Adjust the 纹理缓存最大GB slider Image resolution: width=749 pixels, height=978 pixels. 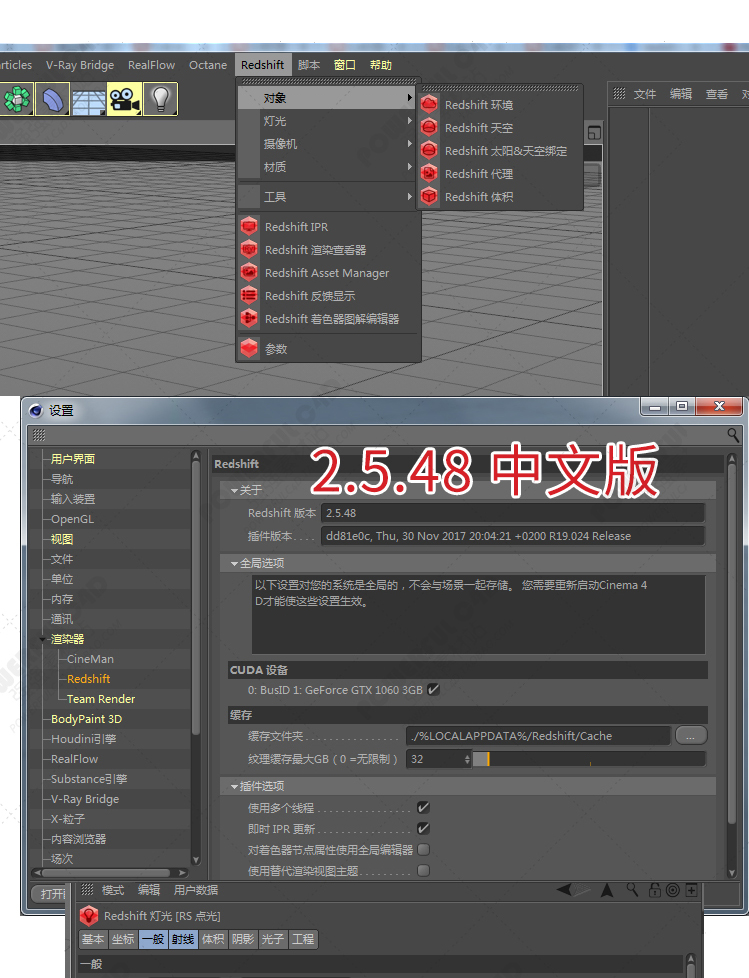[589, 759]
